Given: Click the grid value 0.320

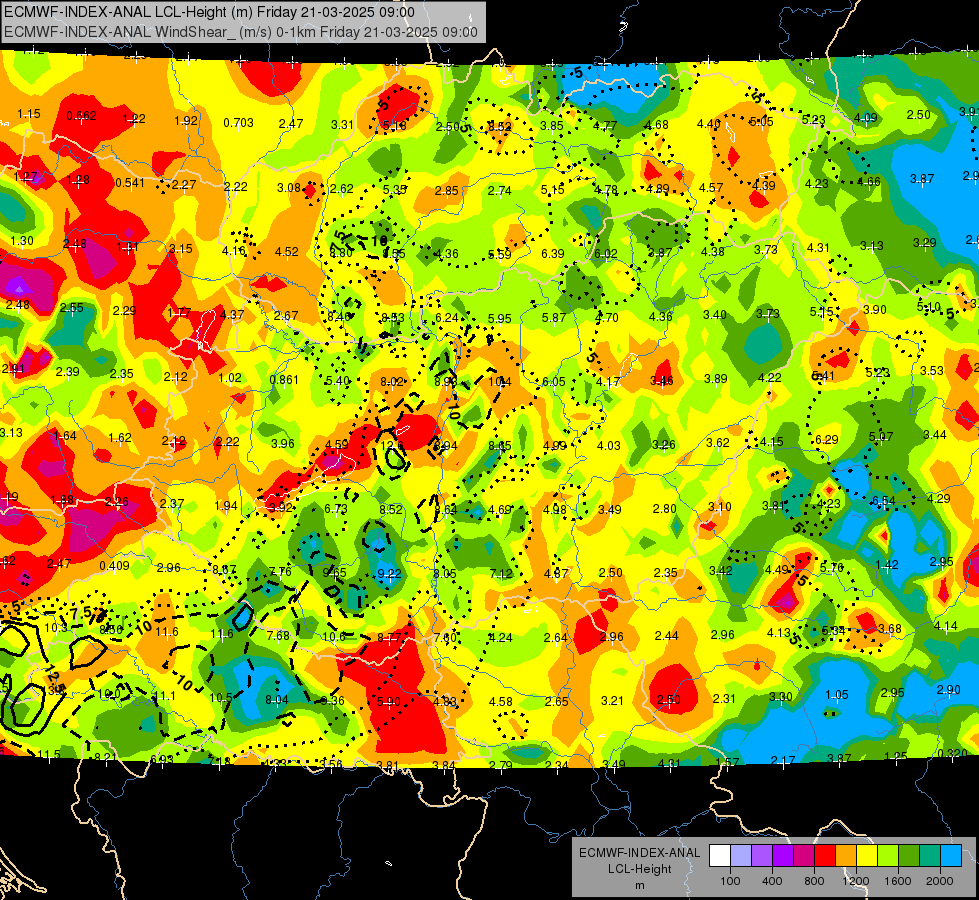Looking at the screenshot, I should [x=952, y=753].
